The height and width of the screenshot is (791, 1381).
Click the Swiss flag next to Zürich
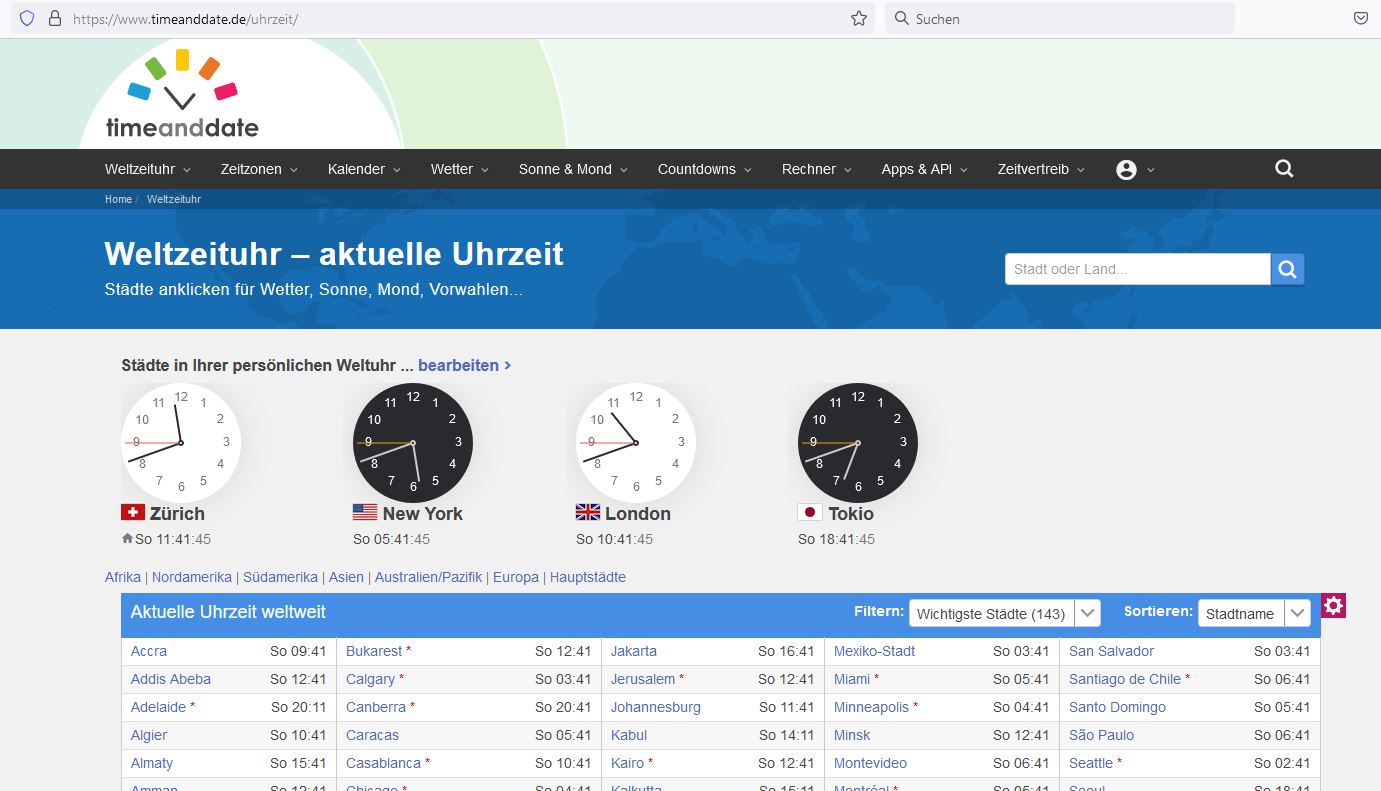pos(133,512)
